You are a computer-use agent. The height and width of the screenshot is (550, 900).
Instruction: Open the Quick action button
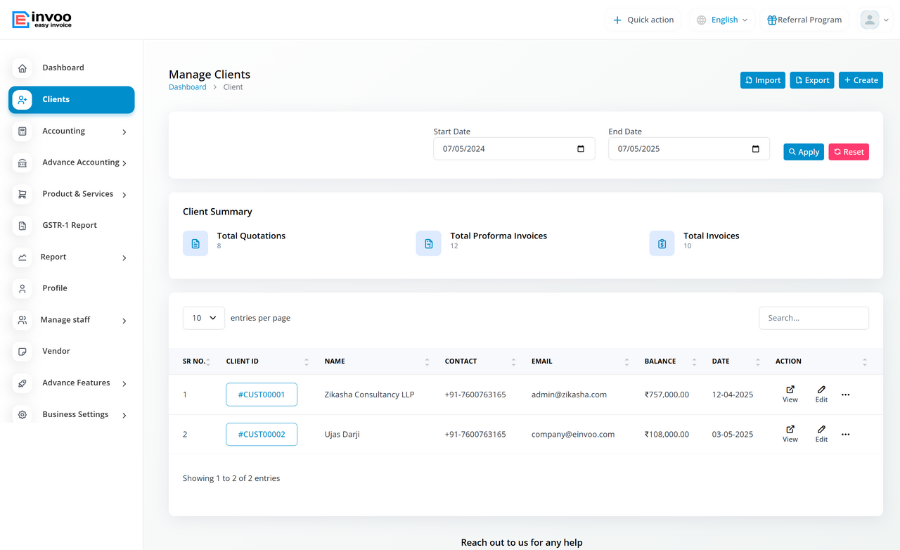pyautogui.click(x=643, y=20)
